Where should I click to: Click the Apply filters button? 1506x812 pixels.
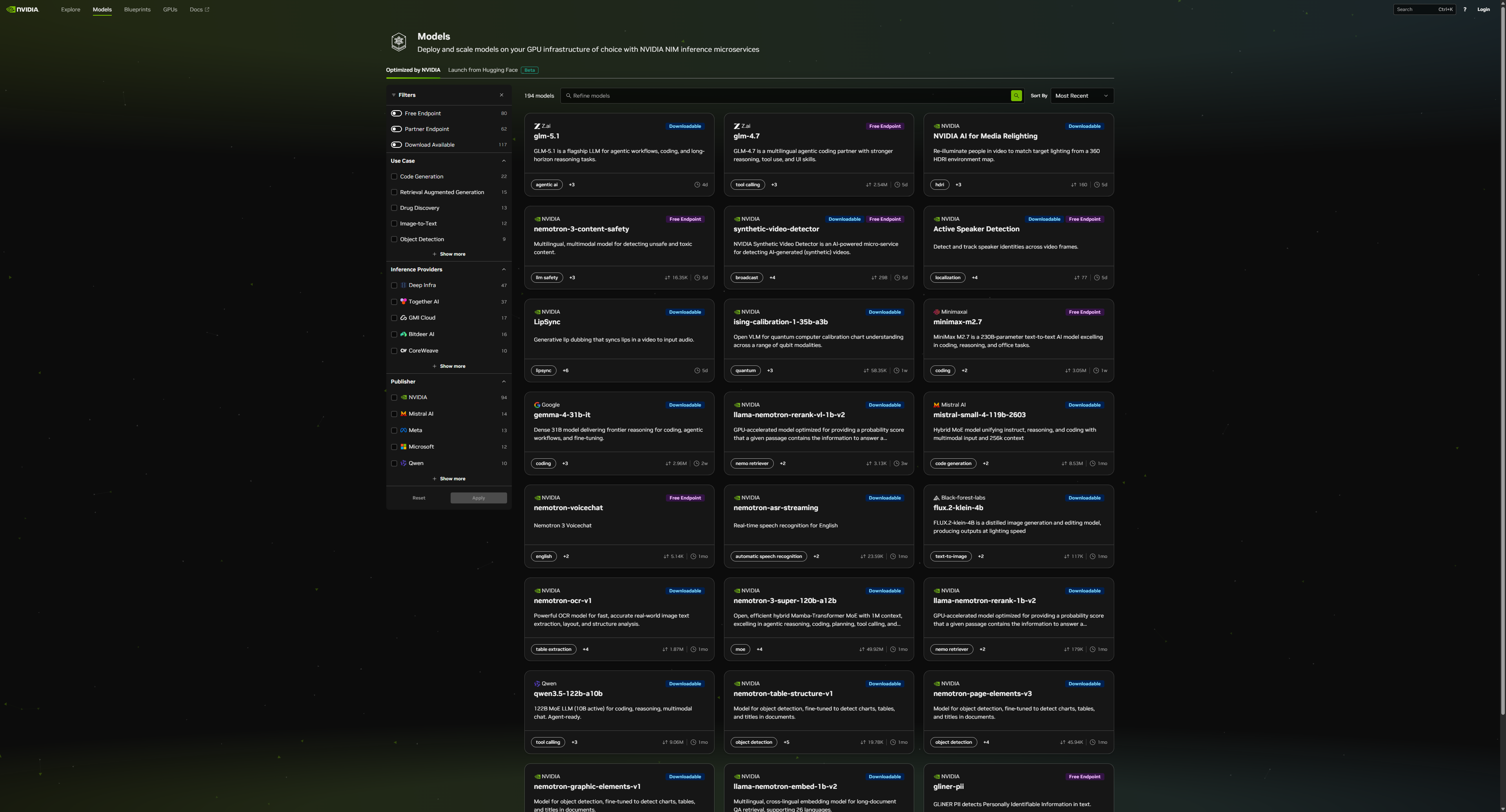[478, 498]
